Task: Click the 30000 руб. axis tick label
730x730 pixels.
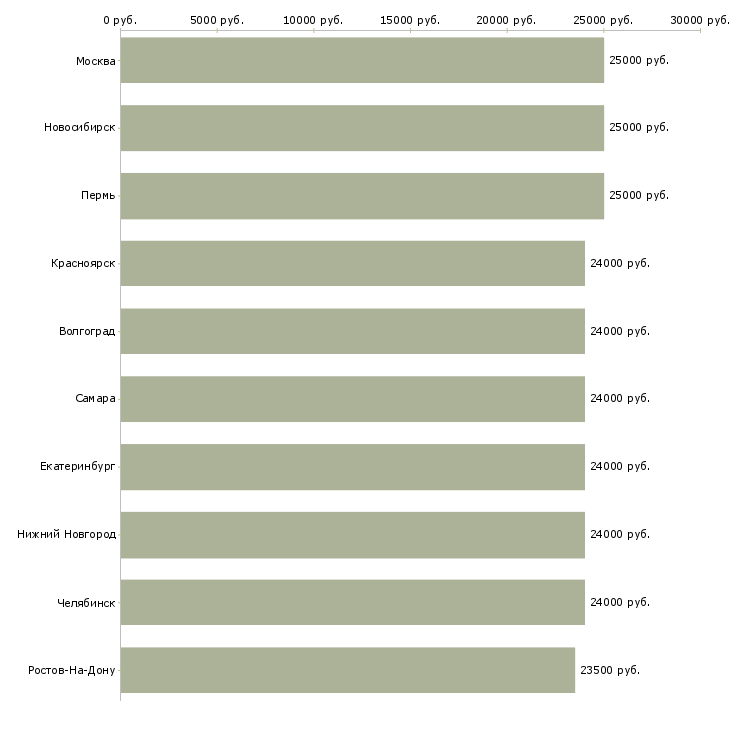Action: click(x=700, y=20)
